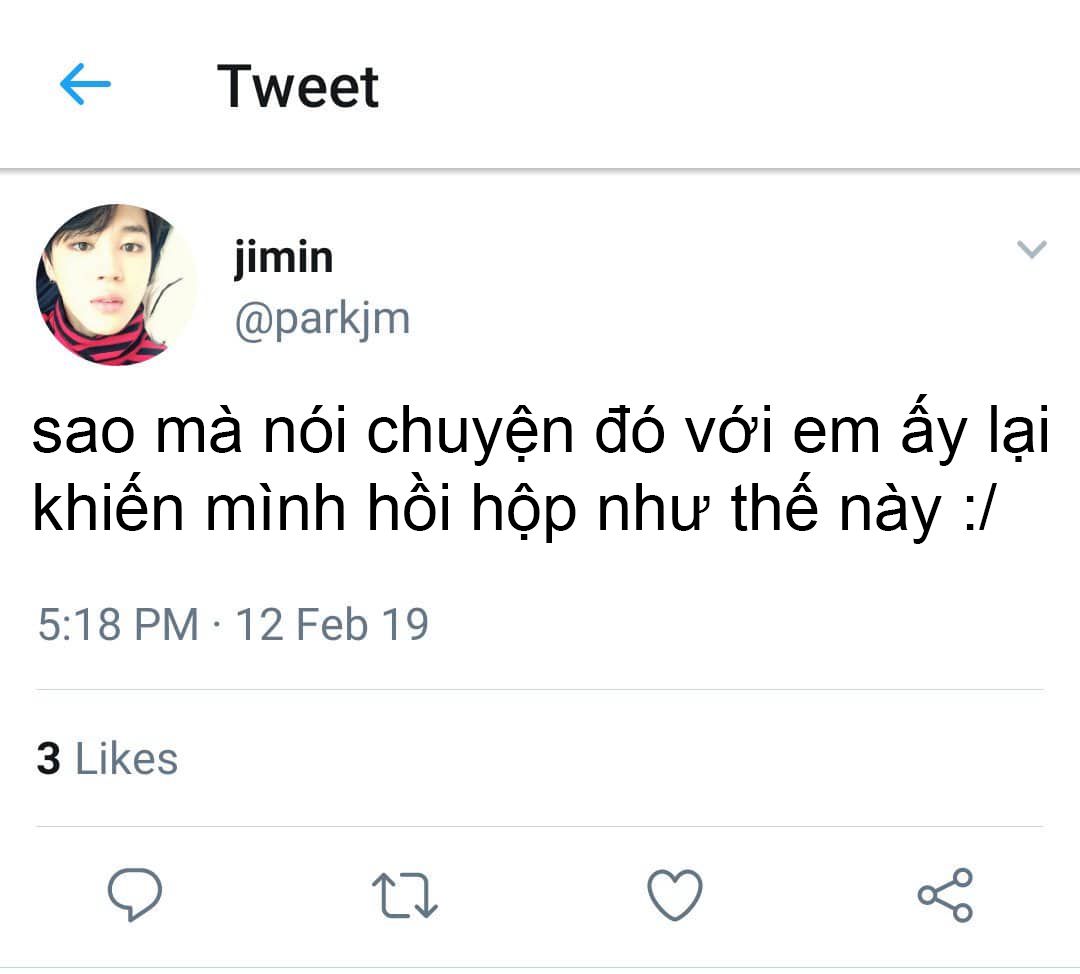Viewport: 1080px width, 974px height.
Task: Open jimin's profile picture
Action: 116,285
